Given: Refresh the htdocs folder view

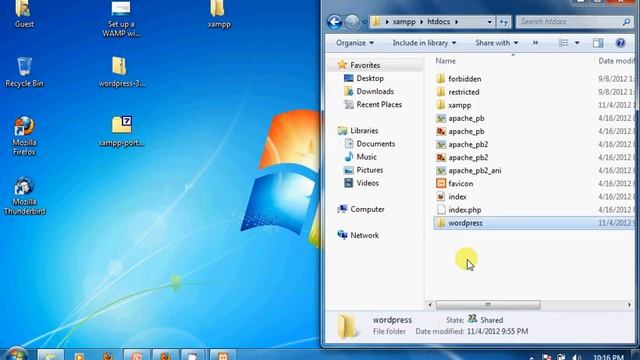Looking at the screenshot, I should pos(504,22).
